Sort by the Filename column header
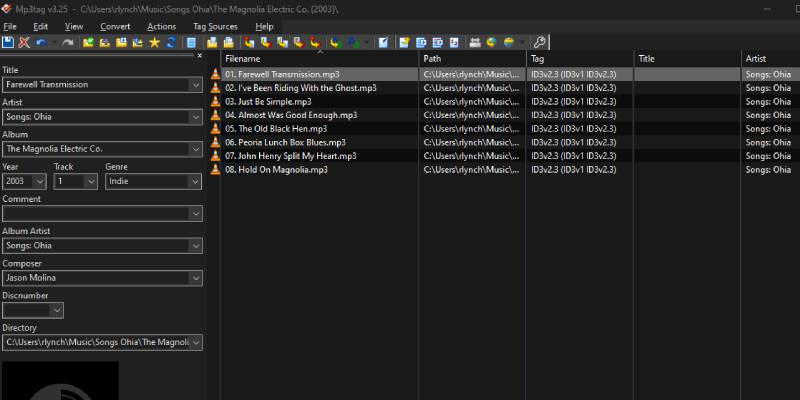Viewport: 800px width, 400px height. pyautogui.click(x=320, y=59)
